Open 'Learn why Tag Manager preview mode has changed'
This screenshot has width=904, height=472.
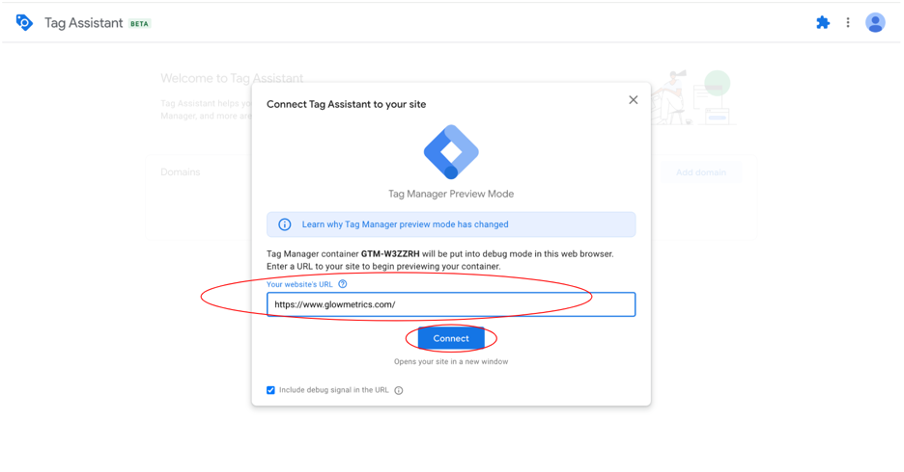tap(405, 225)
